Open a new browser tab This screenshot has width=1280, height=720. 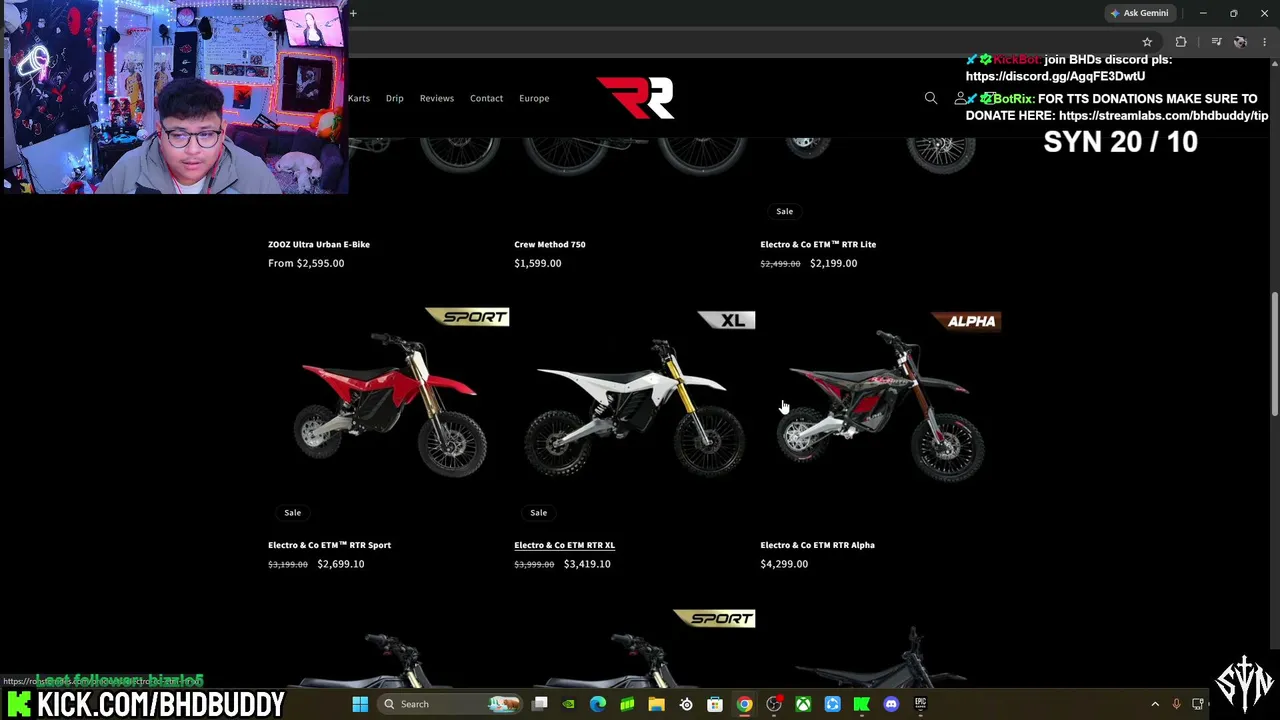click(x=353, y=13)
